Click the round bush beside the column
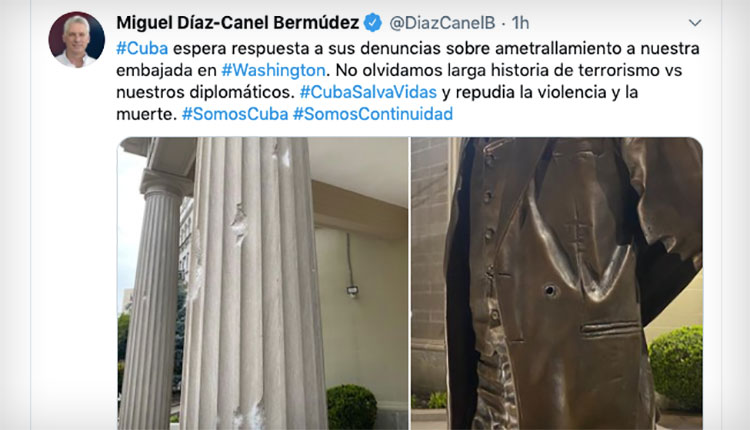This screenshot has height=430, width=750. [352, 407]
